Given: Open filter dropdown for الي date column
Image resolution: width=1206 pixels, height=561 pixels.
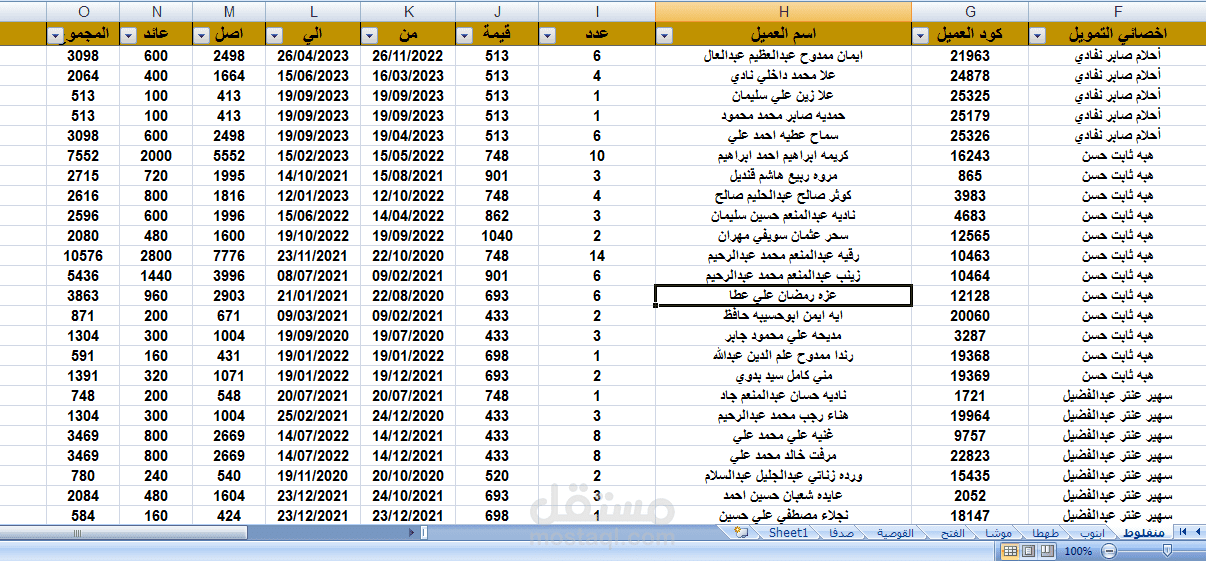Looking at the screenshot, I should (x=275, y=35).
